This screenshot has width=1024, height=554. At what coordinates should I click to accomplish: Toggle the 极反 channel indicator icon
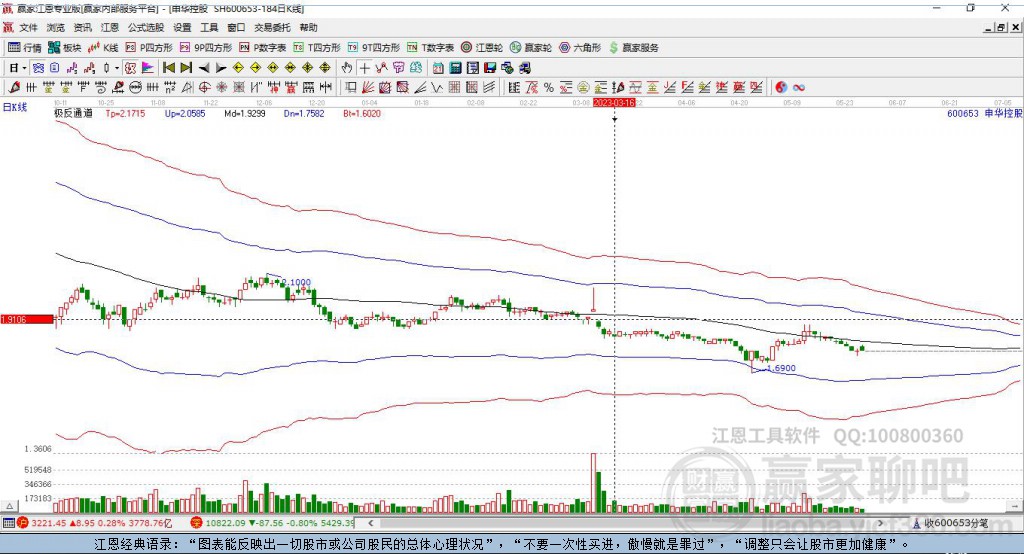(129, 68)
